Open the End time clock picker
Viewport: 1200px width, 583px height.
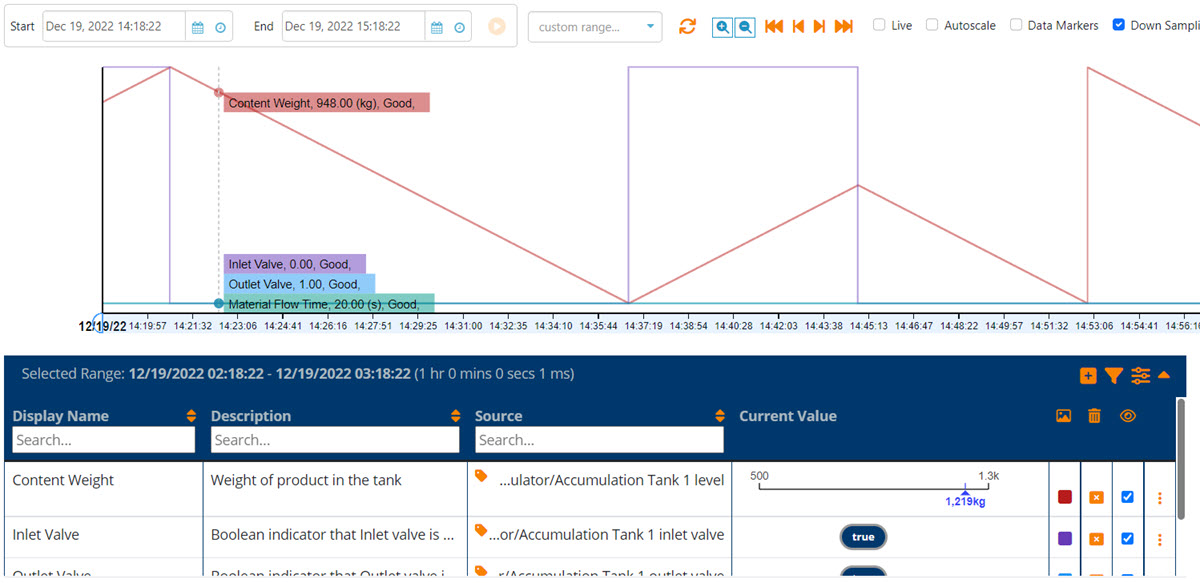(x=460, y=28)
